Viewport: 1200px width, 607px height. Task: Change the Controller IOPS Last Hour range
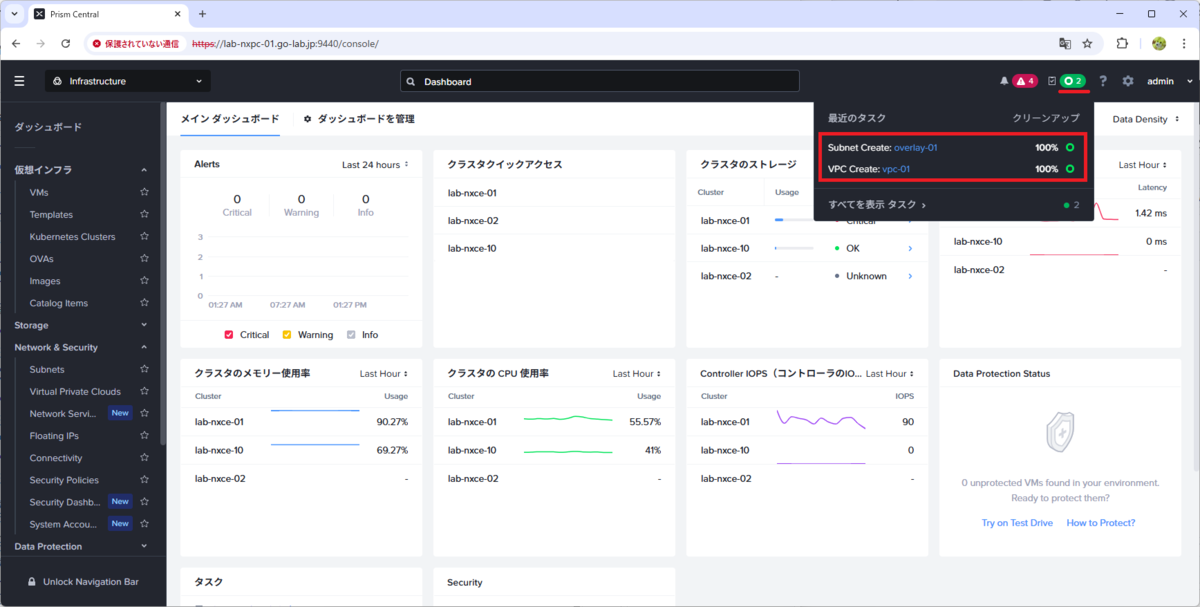[890, 374]
